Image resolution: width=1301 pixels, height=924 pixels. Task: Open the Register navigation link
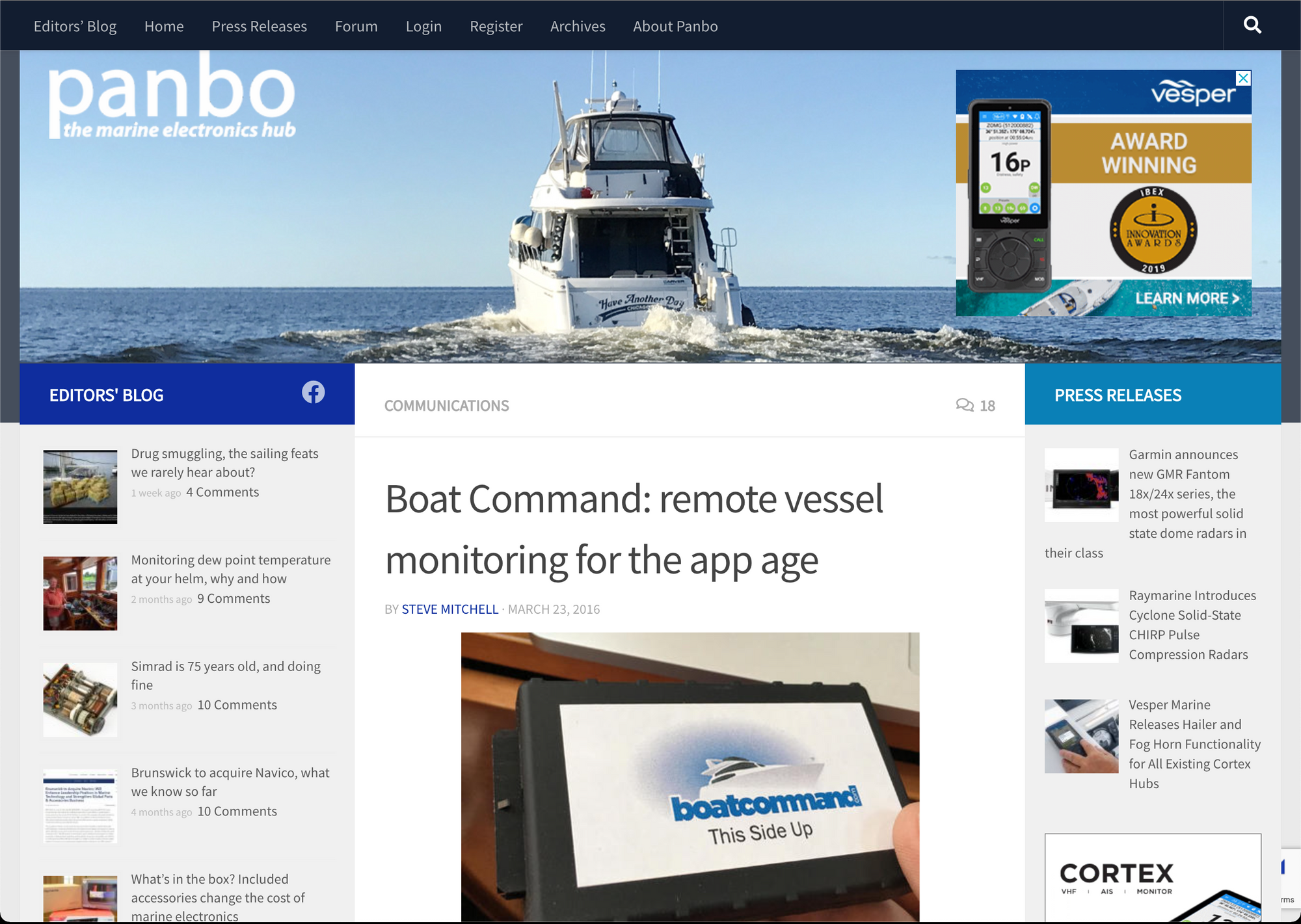pos(496,26)
